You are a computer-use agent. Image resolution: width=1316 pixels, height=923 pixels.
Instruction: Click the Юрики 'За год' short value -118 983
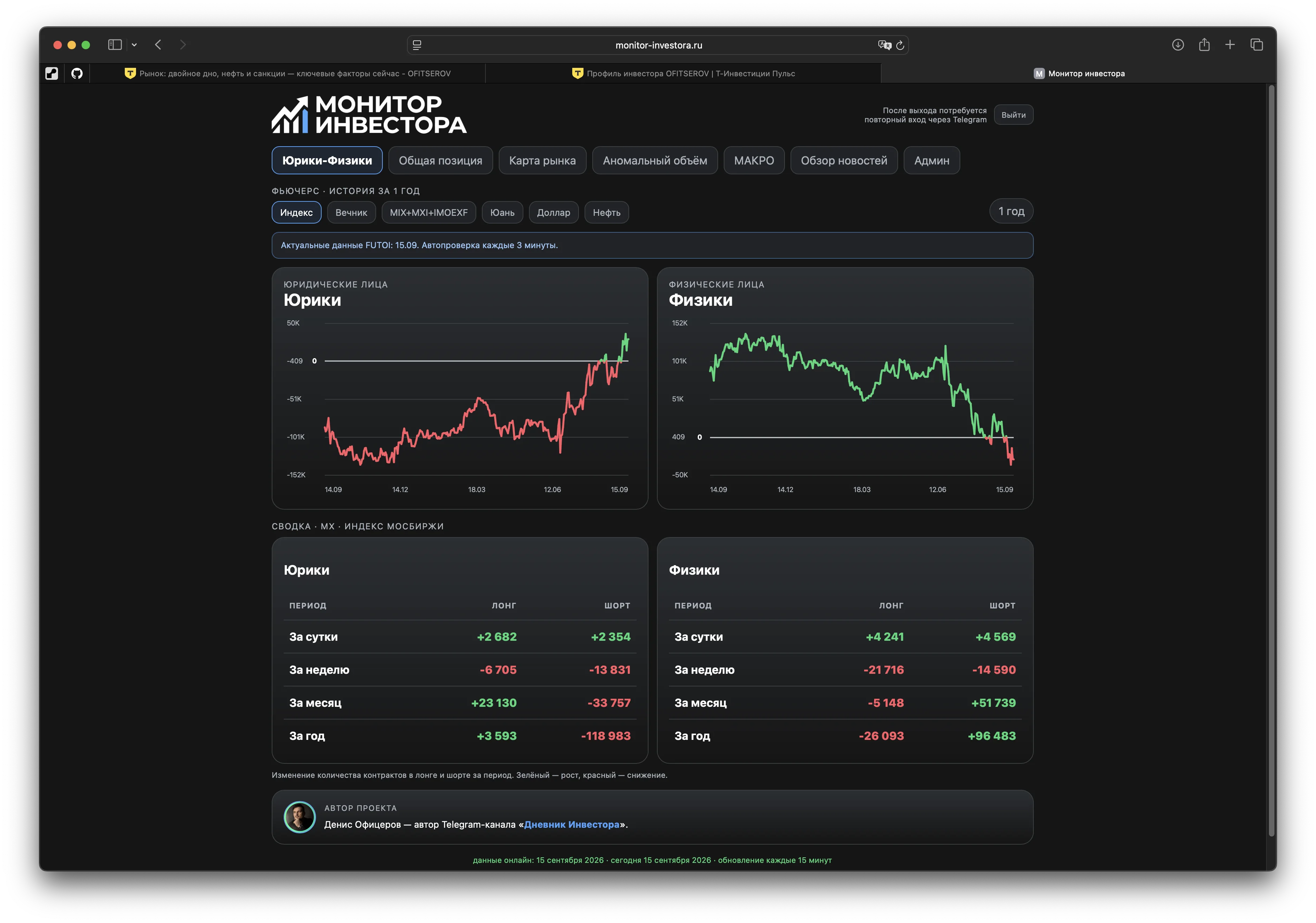click(606, 736)
